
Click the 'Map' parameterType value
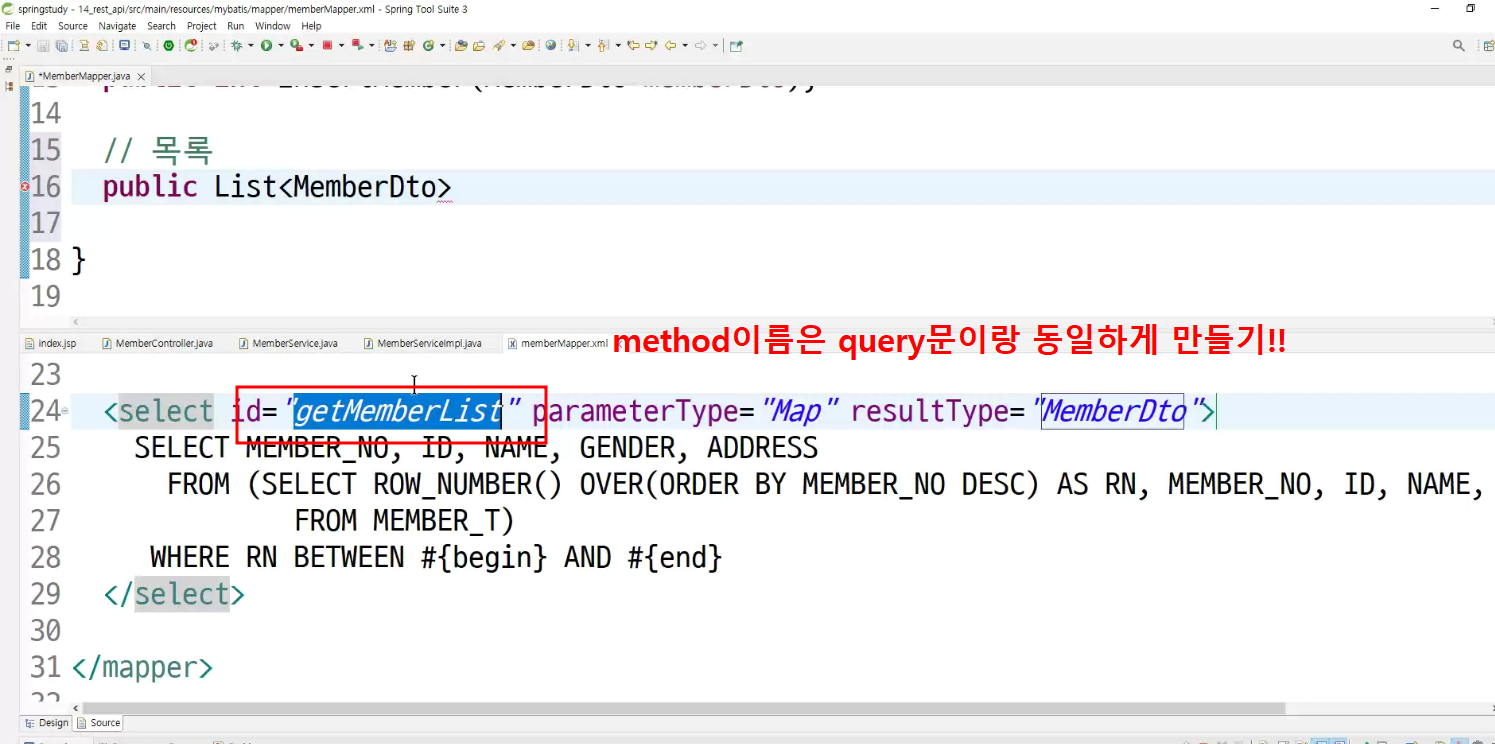click(797, 411)
